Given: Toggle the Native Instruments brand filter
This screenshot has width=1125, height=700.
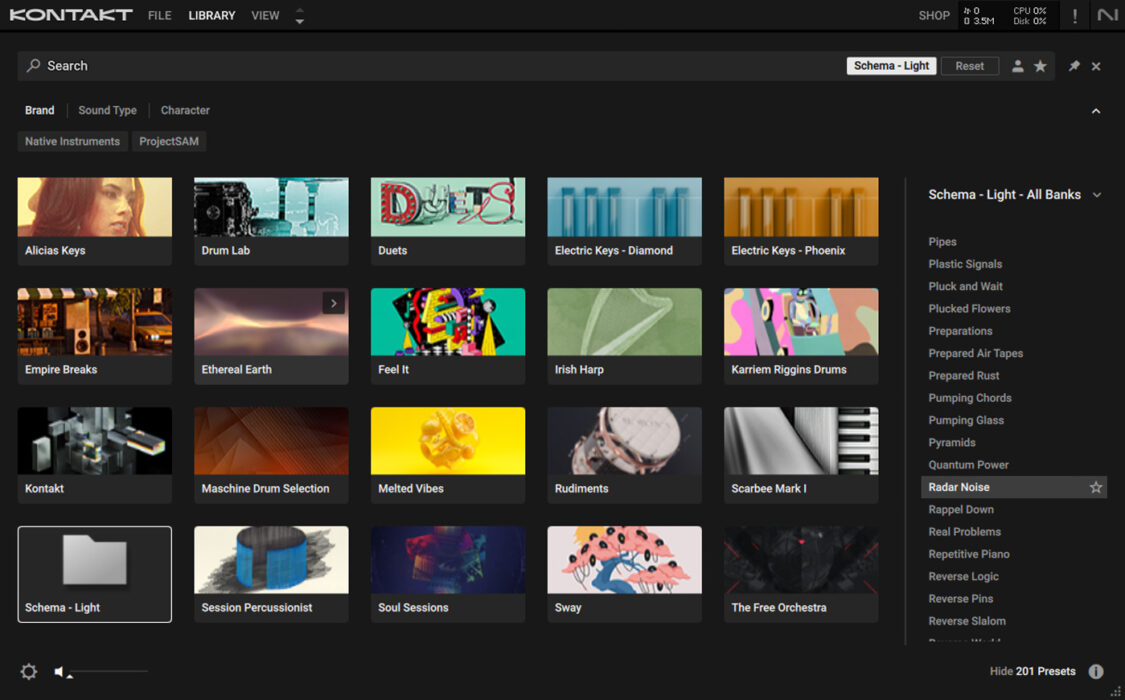Looking at the screenshot, I should pos(71,141).
